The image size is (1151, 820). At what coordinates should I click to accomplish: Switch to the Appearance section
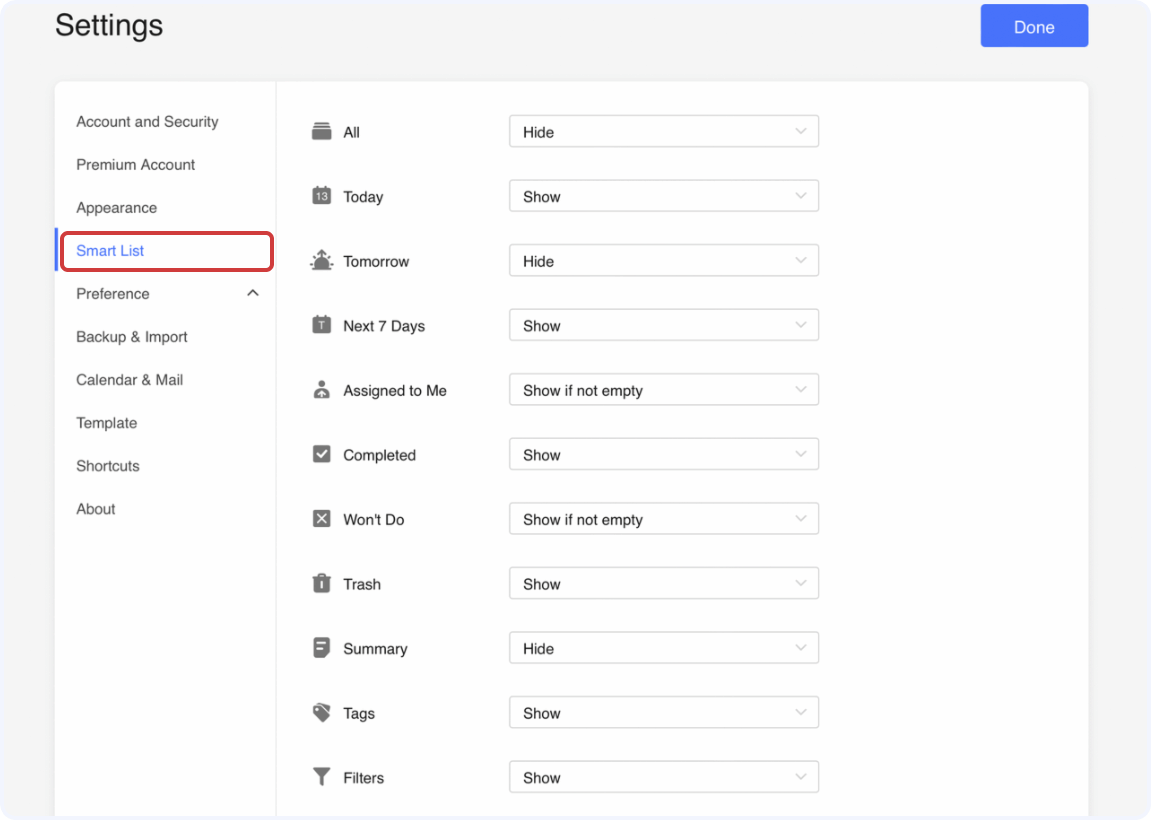[x=116, y=207]
